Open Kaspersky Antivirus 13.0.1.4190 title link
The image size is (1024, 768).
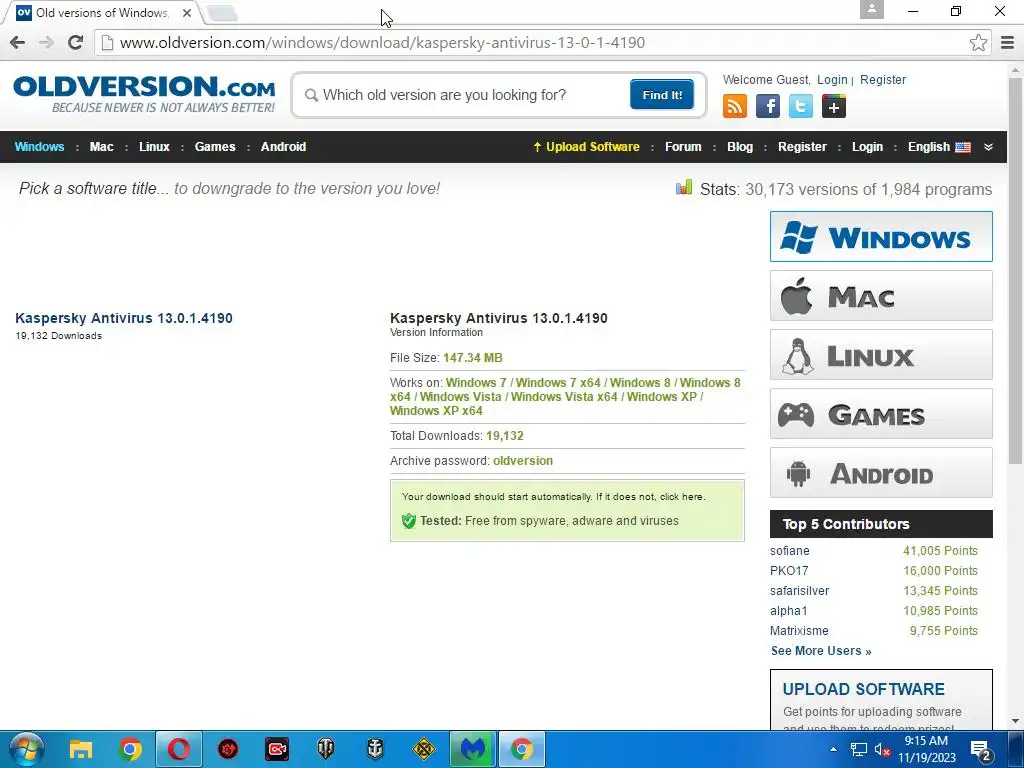123,318
